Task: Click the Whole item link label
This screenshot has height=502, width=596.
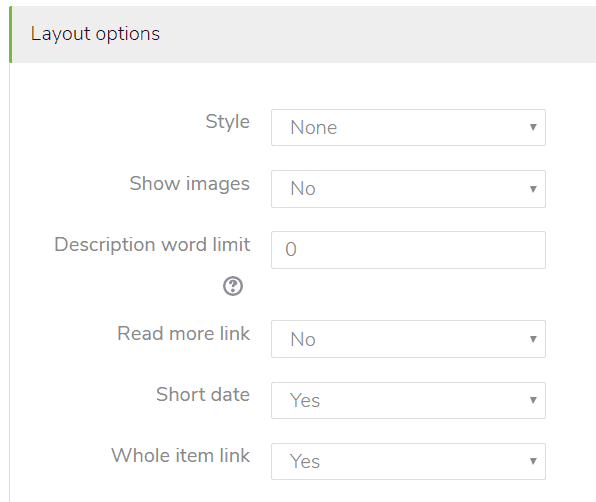Action: [181, 456]
